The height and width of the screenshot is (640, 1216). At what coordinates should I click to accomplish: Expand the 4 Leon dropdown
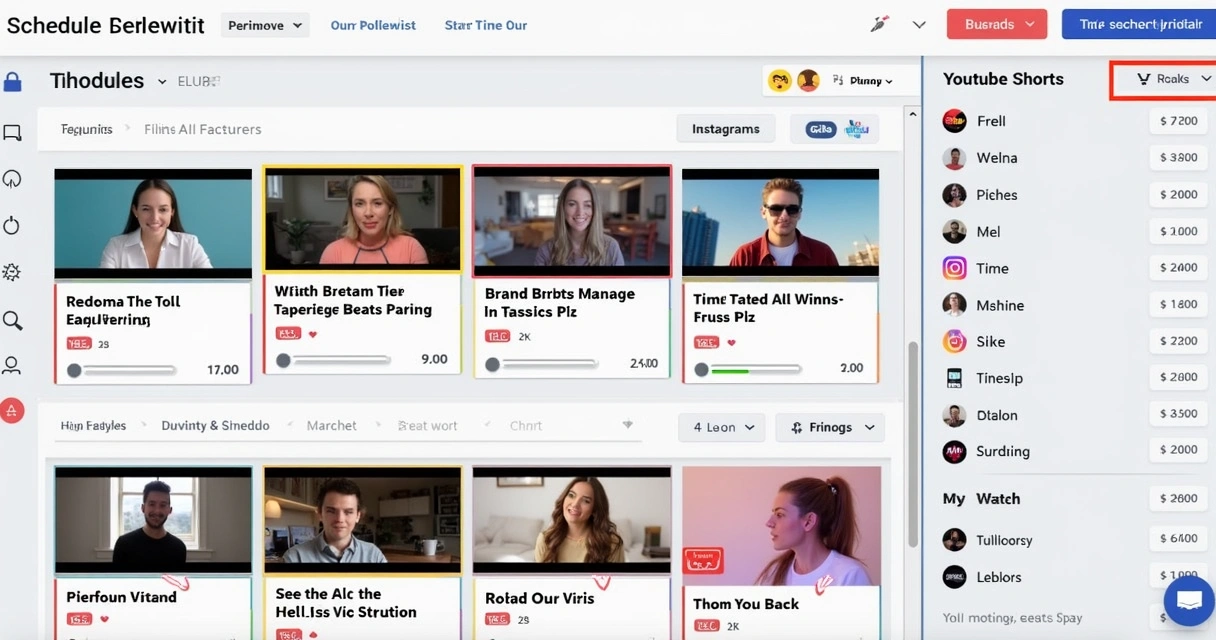[722, 427]
